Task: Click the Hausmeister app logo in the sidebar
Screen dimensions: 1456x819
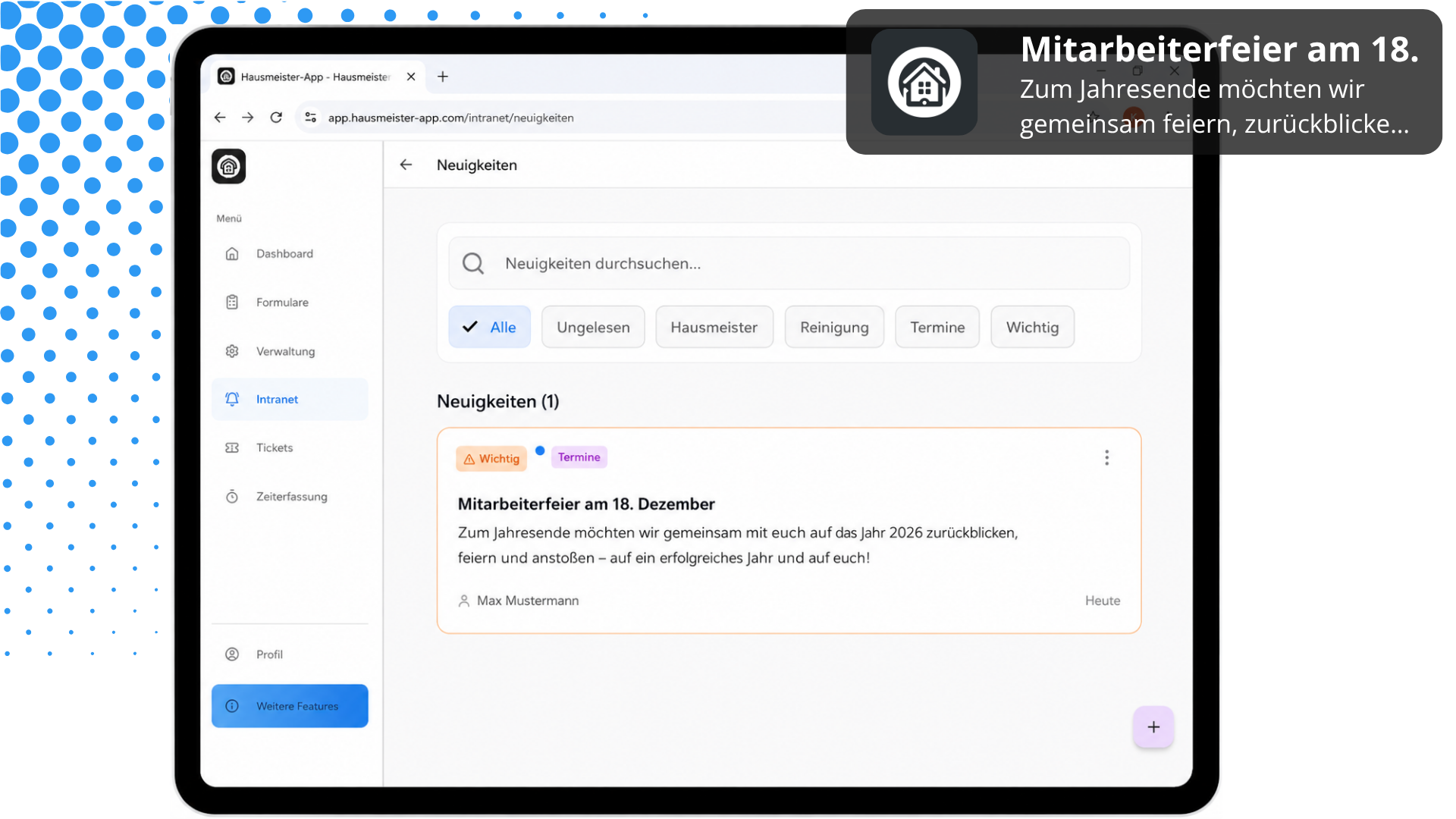Action: [x=228, y=166]
